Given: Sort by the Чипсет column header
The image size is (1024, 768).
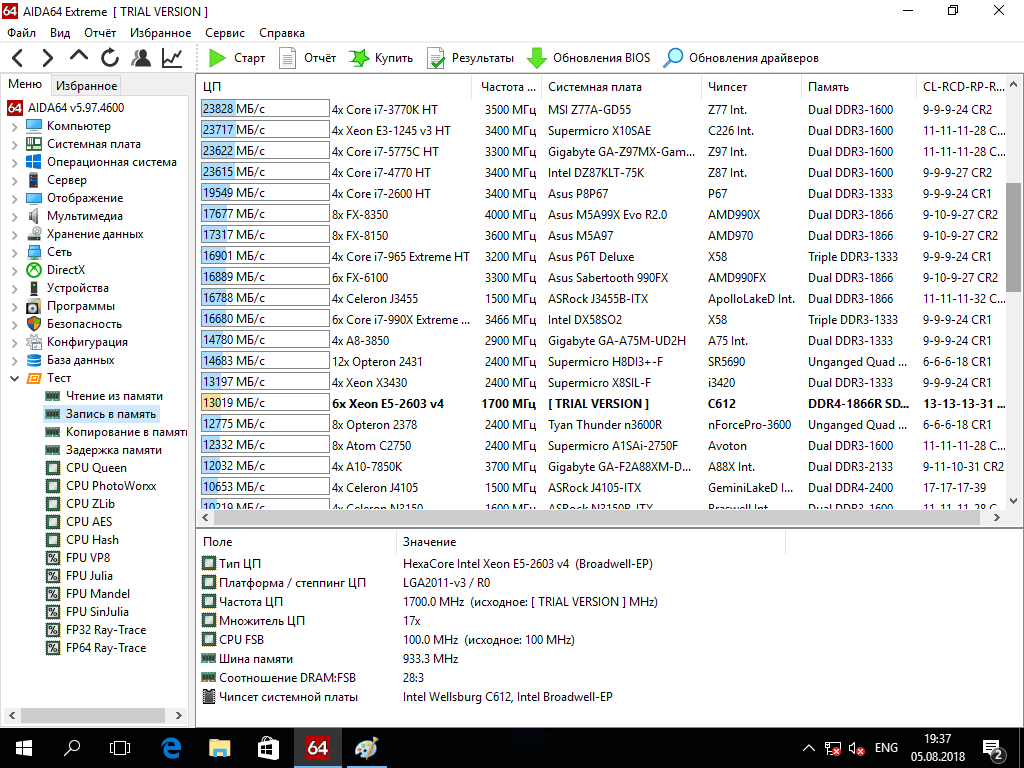Looking at the screenshot, I should (x=751, y=87).
